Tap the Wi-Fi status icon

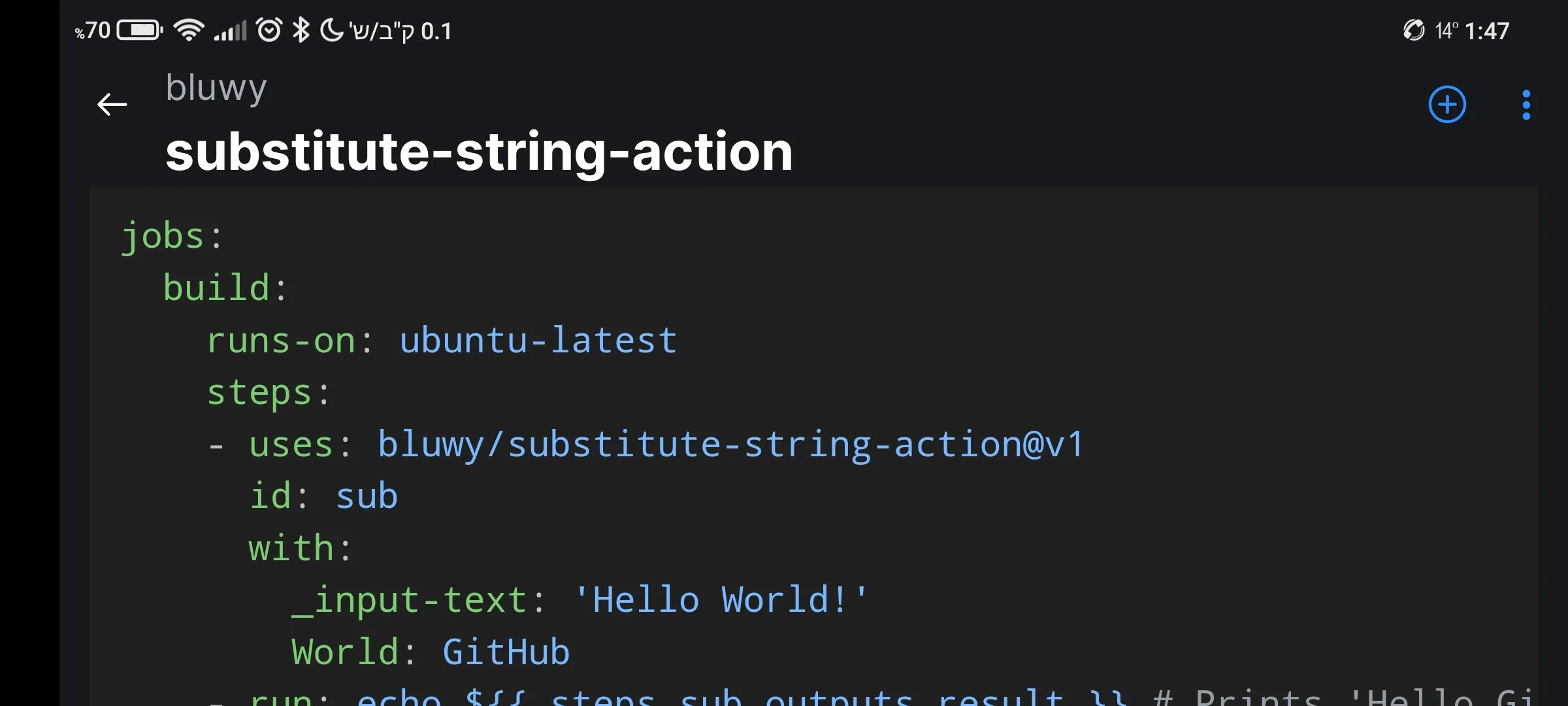[189, 30]
